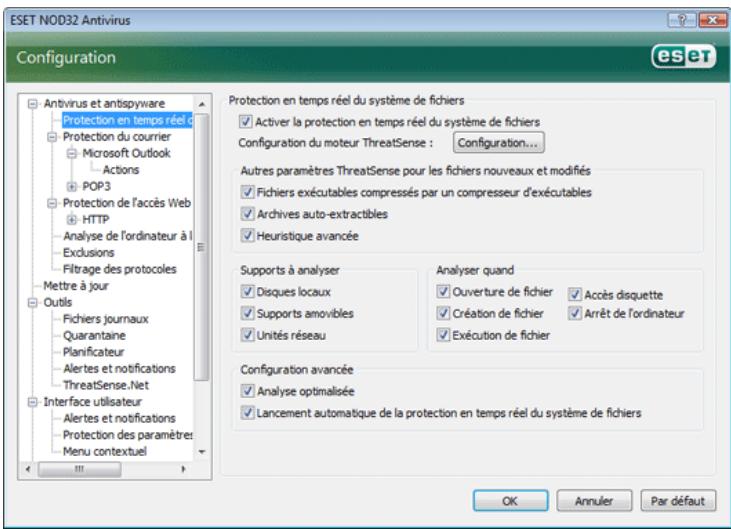731x529 pixels.
Task: Open Protection des paramètres item
Action: tap(127, 435)
